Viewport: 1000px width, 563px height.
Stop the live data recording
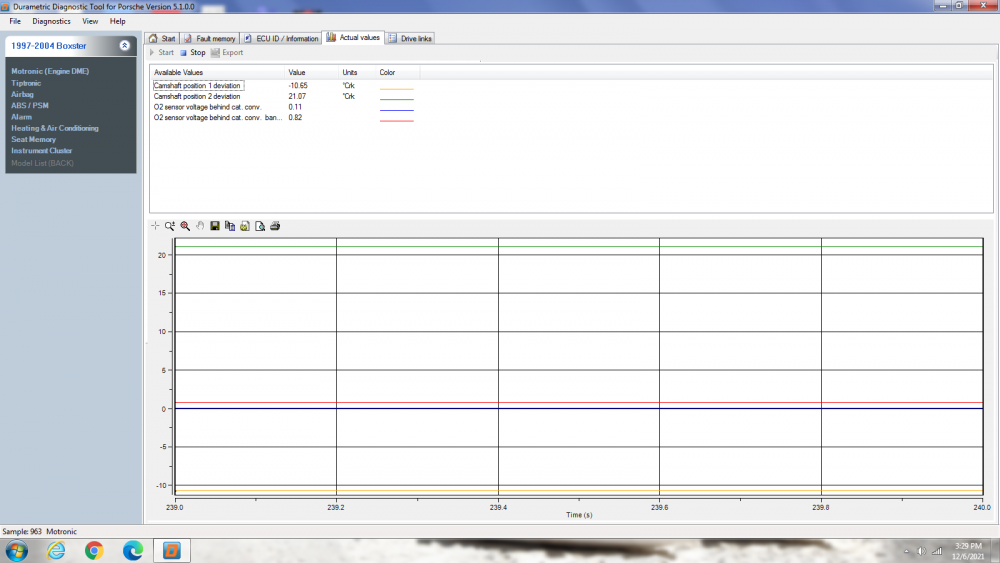[x=192, y=52]
